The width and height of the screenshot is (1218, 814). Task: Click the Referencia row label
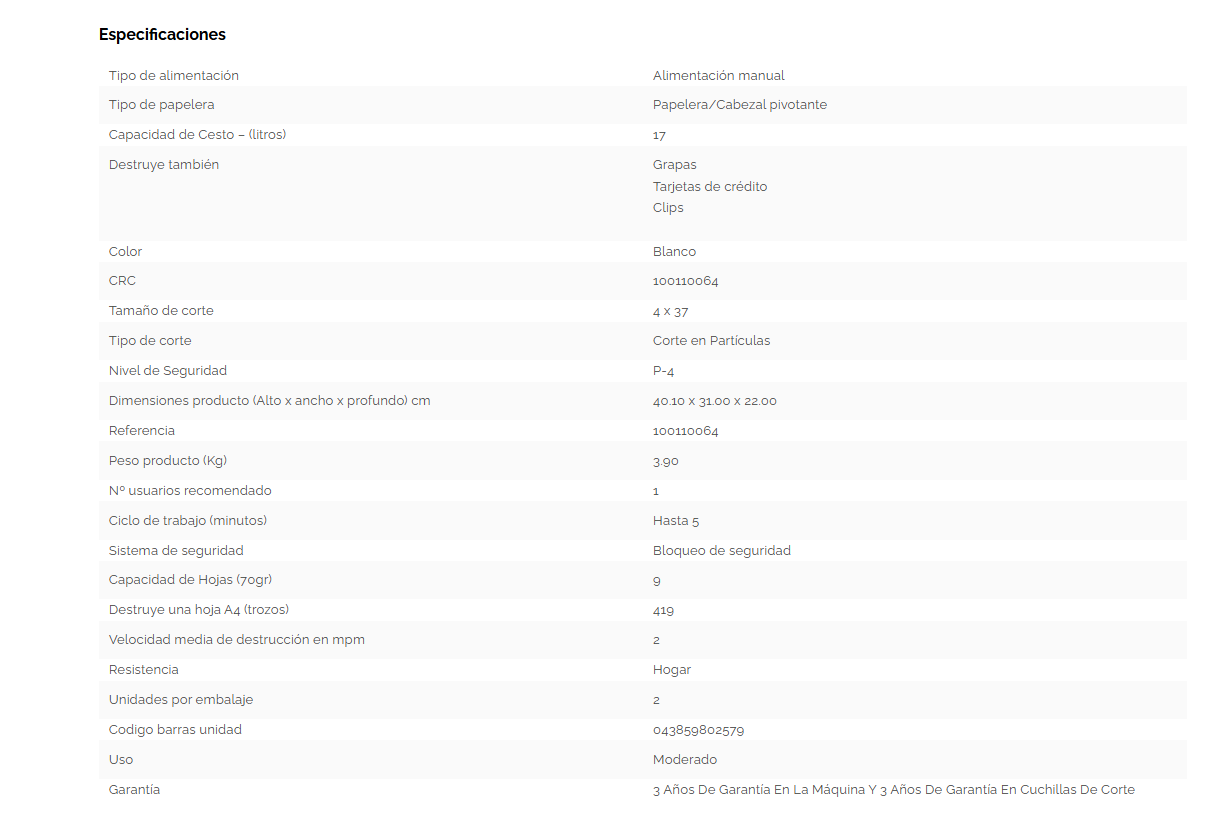tap(142, 431)
